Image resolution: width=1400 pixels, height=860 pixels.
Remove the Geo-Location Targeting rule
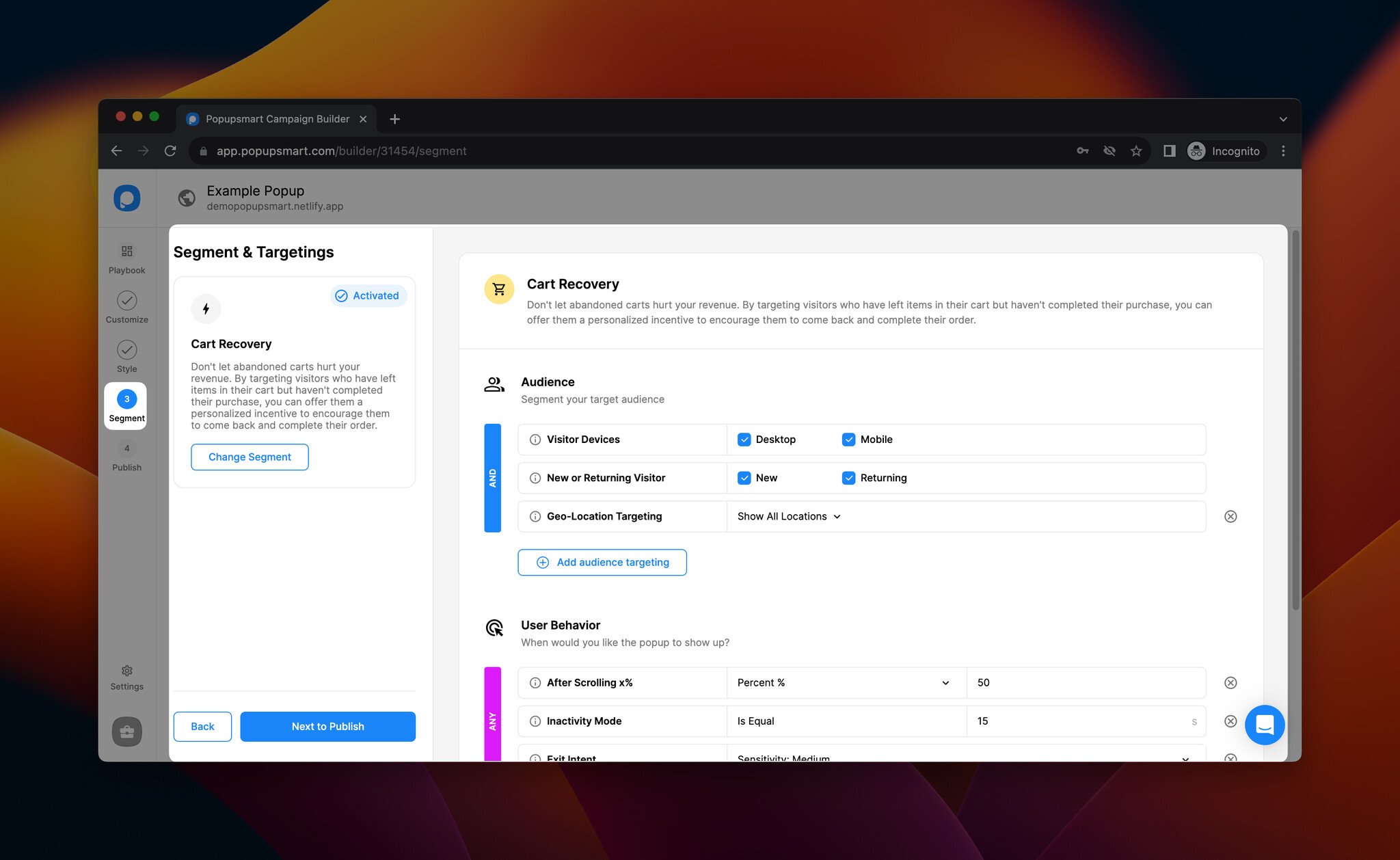[x=1230, y=516]
